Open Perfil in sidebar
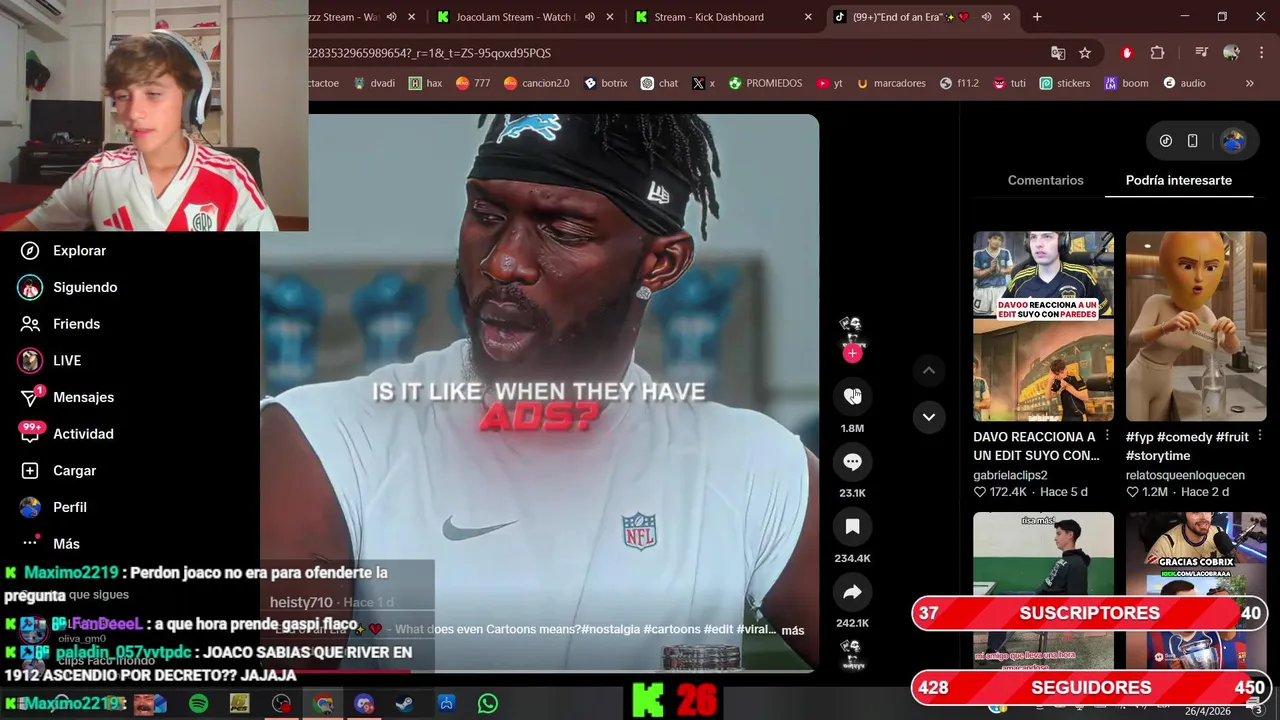The height and width of the screenshot is (720, 1280). point(55,507)
